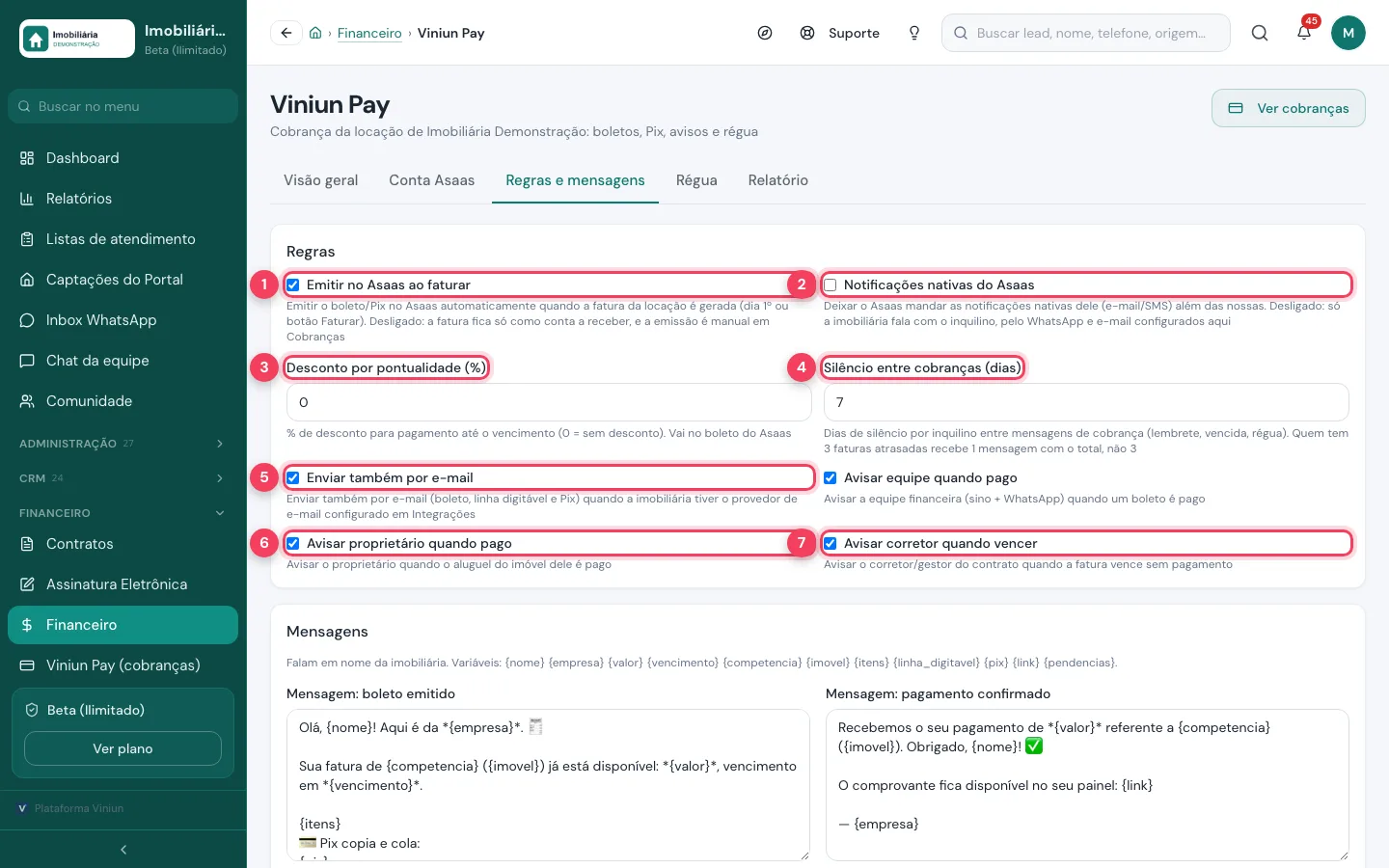Viewport: 1389px width, 868px height.
Task: Toggle Avisar proprietário quando pago checkbox
Action: click(x=293, y=544)
